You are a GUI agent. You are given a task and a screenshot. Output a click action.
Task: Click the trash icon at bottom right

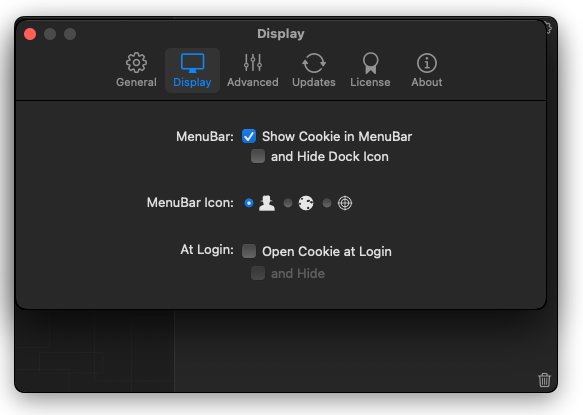544,380
